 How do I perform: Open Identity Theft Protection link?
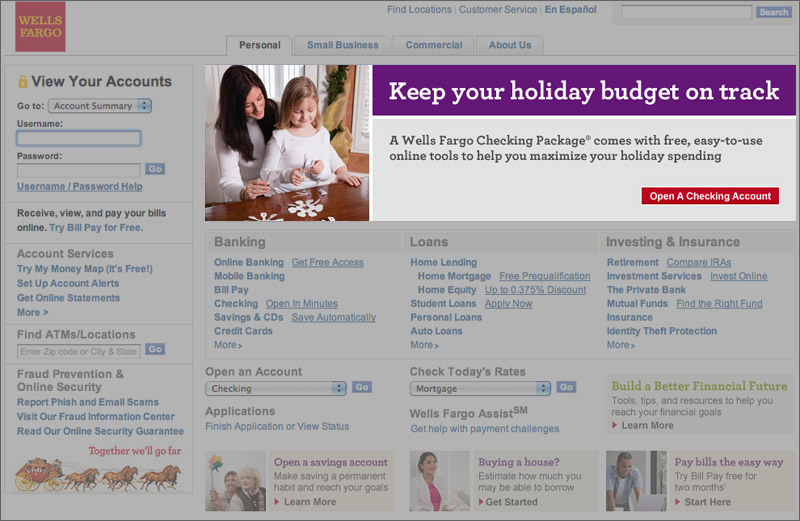pyautogui.click(x=662, y=331)
